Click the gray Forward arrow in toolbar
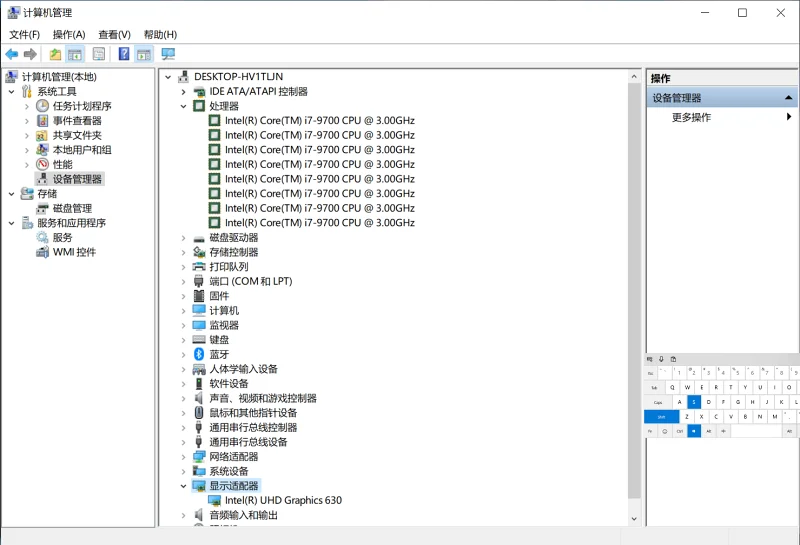The width and height of the screenshot is (800, 545). pos(31,54)
